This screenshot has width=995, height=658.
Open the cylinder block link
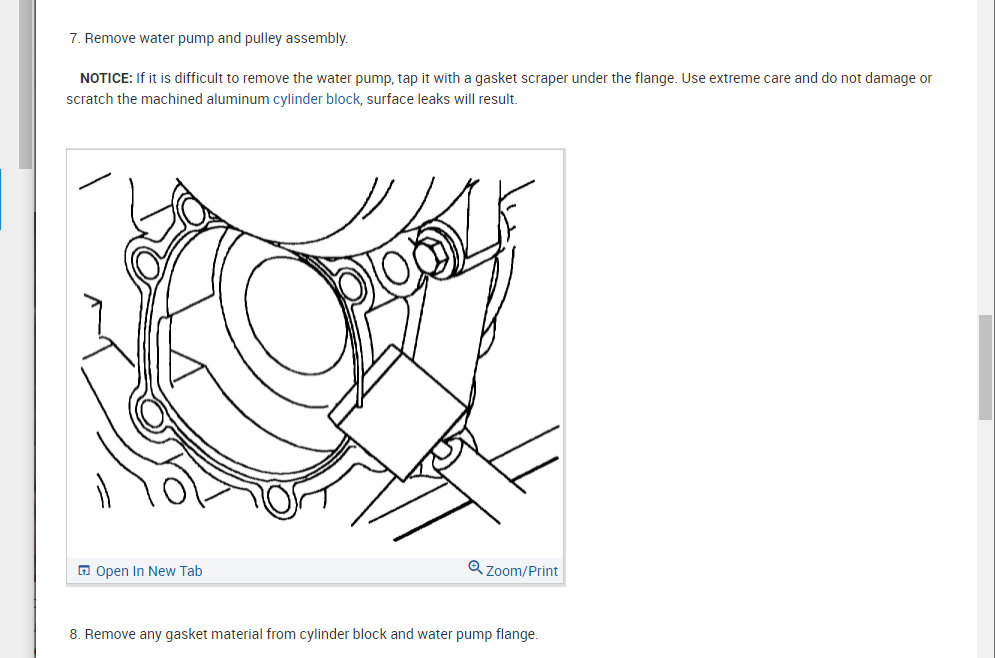pyautogui.click(x=316, y=99)
